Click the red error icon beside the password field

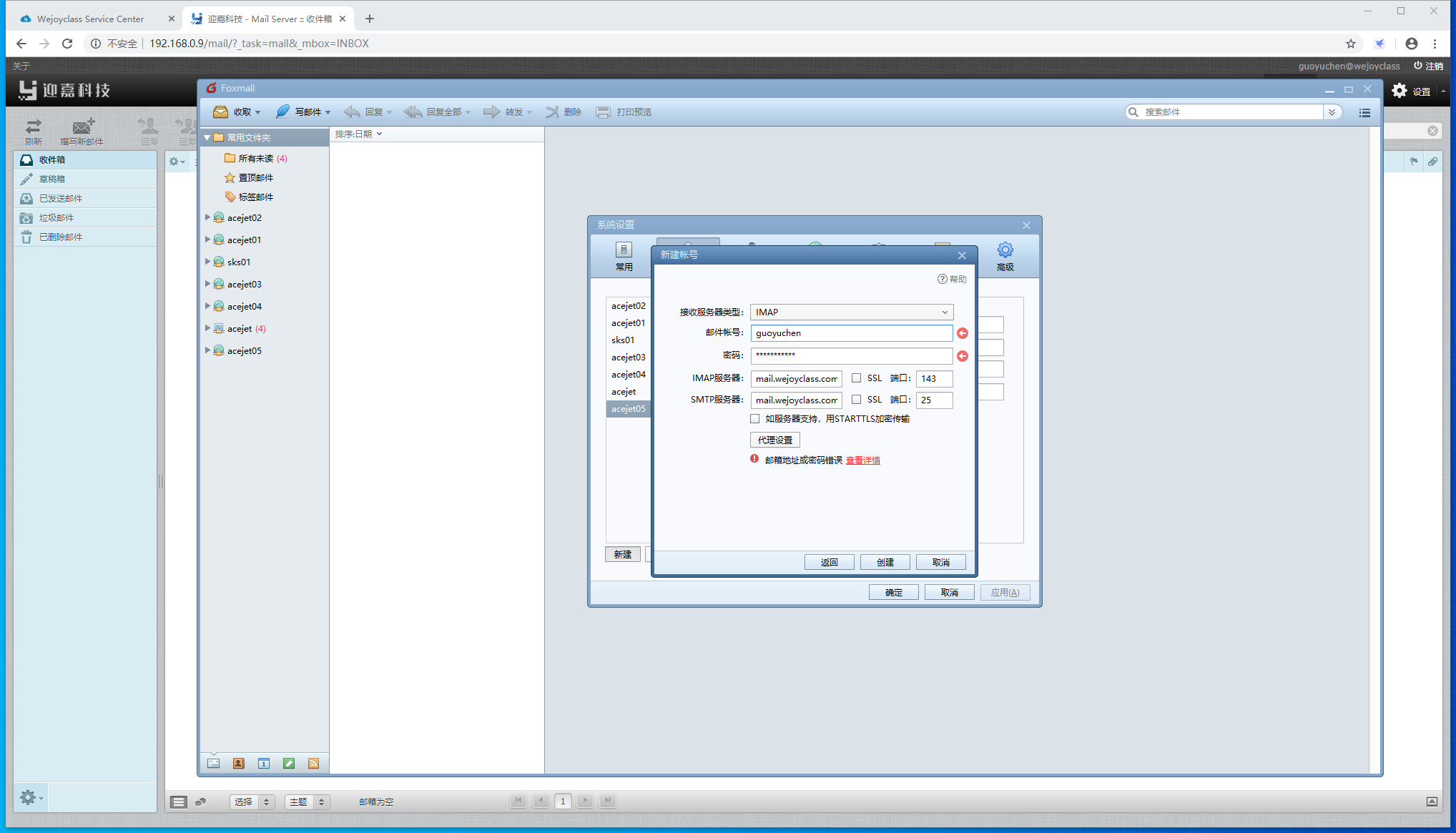pos(963,356)
